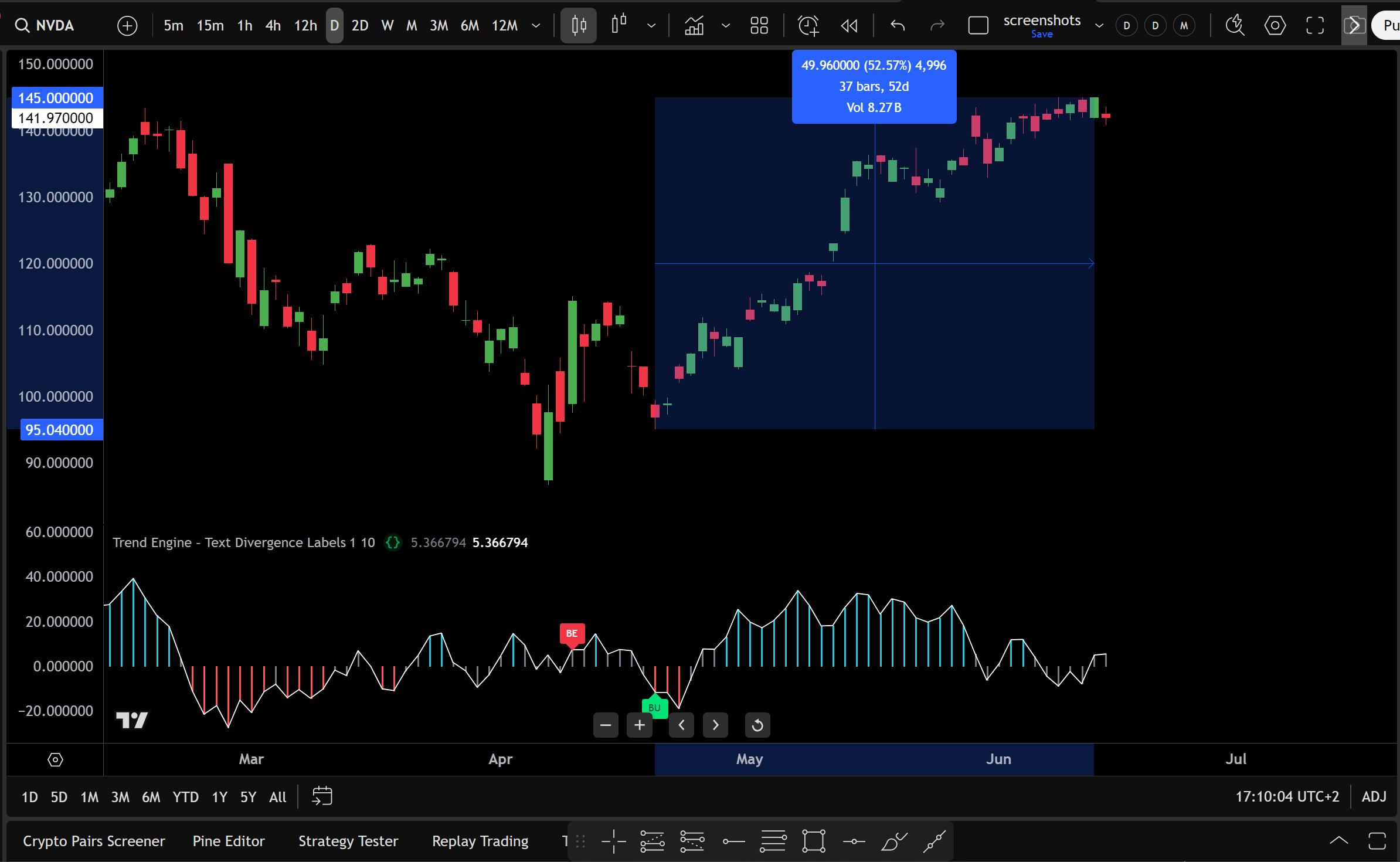Image resolution: width=1400 pixels, height=862 pixels.
Task: Switch to the Strategy Tester tab
Action: (348, 841)
